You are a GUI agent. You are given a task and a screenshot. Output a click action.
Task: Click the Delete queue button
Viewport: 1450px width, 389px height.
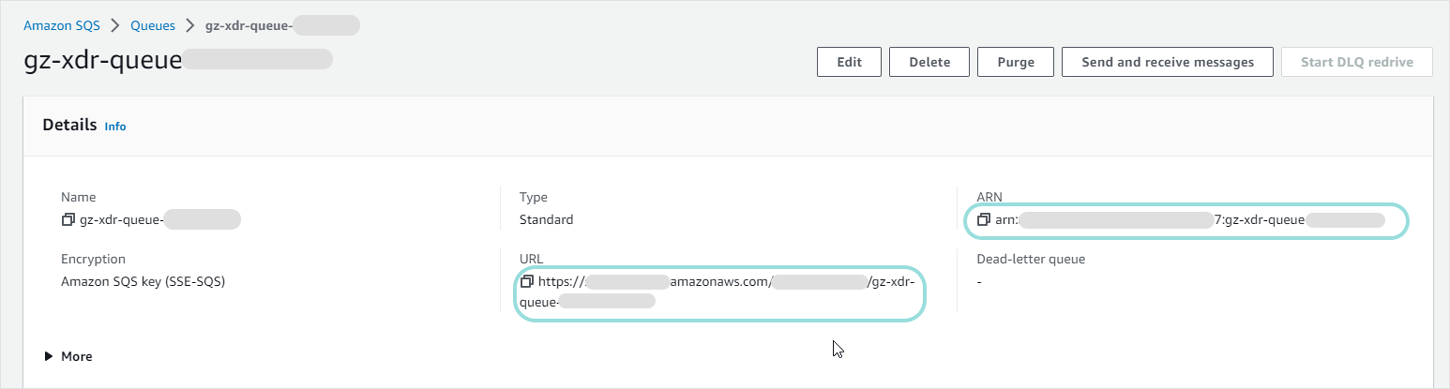929,62
